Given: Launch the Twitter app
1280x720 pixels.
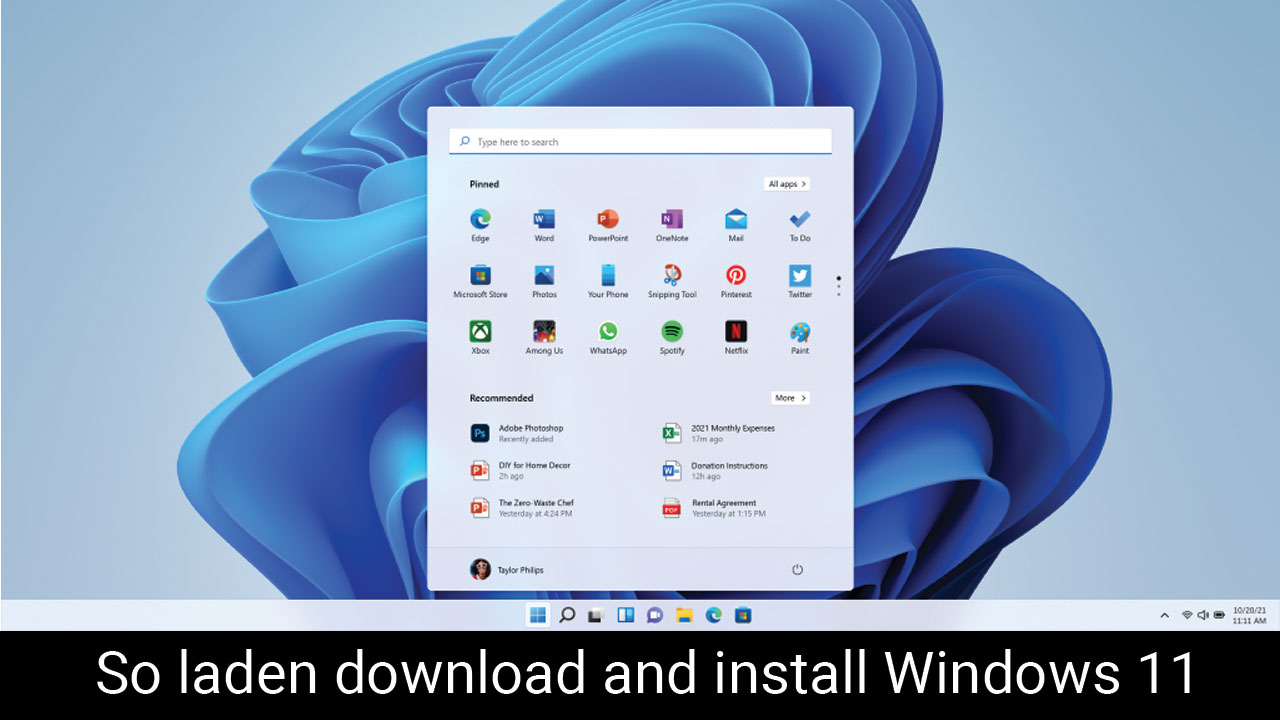Looking at the screenshot, I should point(800,281).
